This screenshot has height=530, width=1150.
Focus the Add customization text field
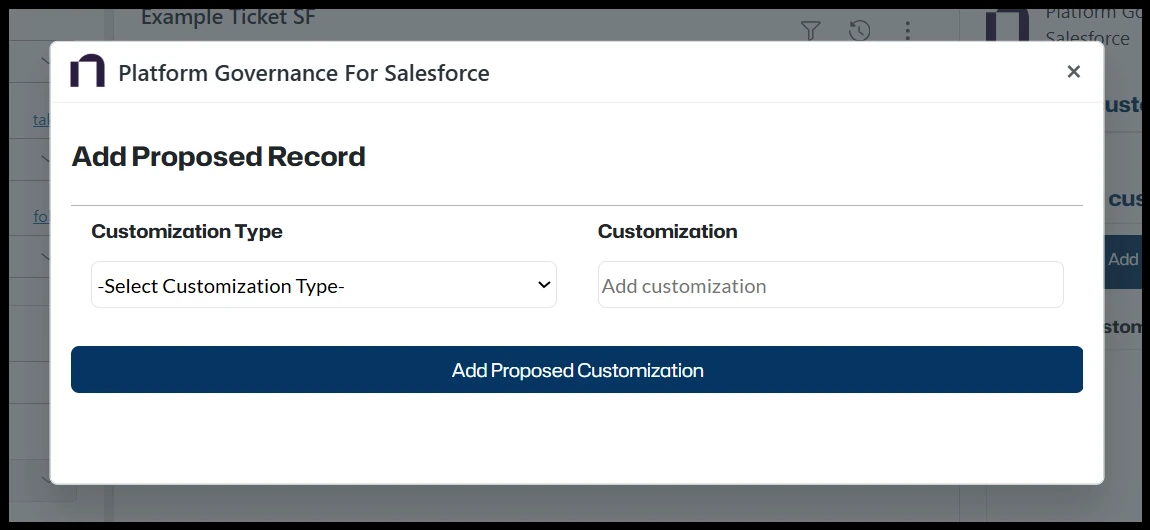click(830, 285)
